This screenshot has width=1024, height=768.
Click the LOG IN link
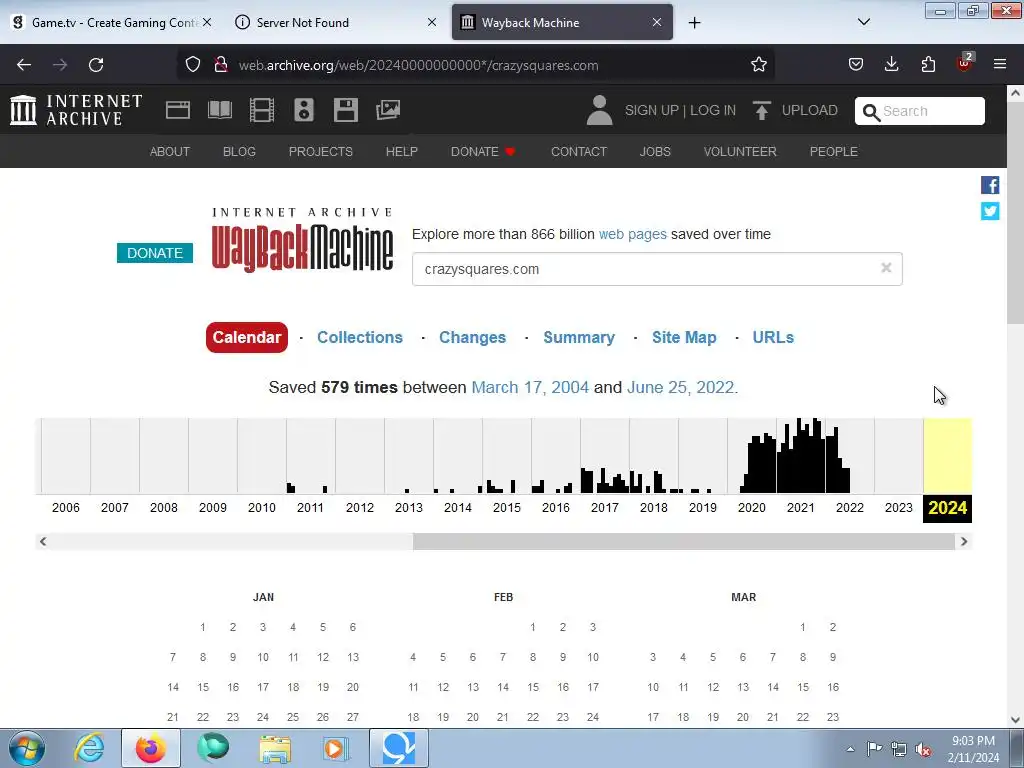click(712, 110)
